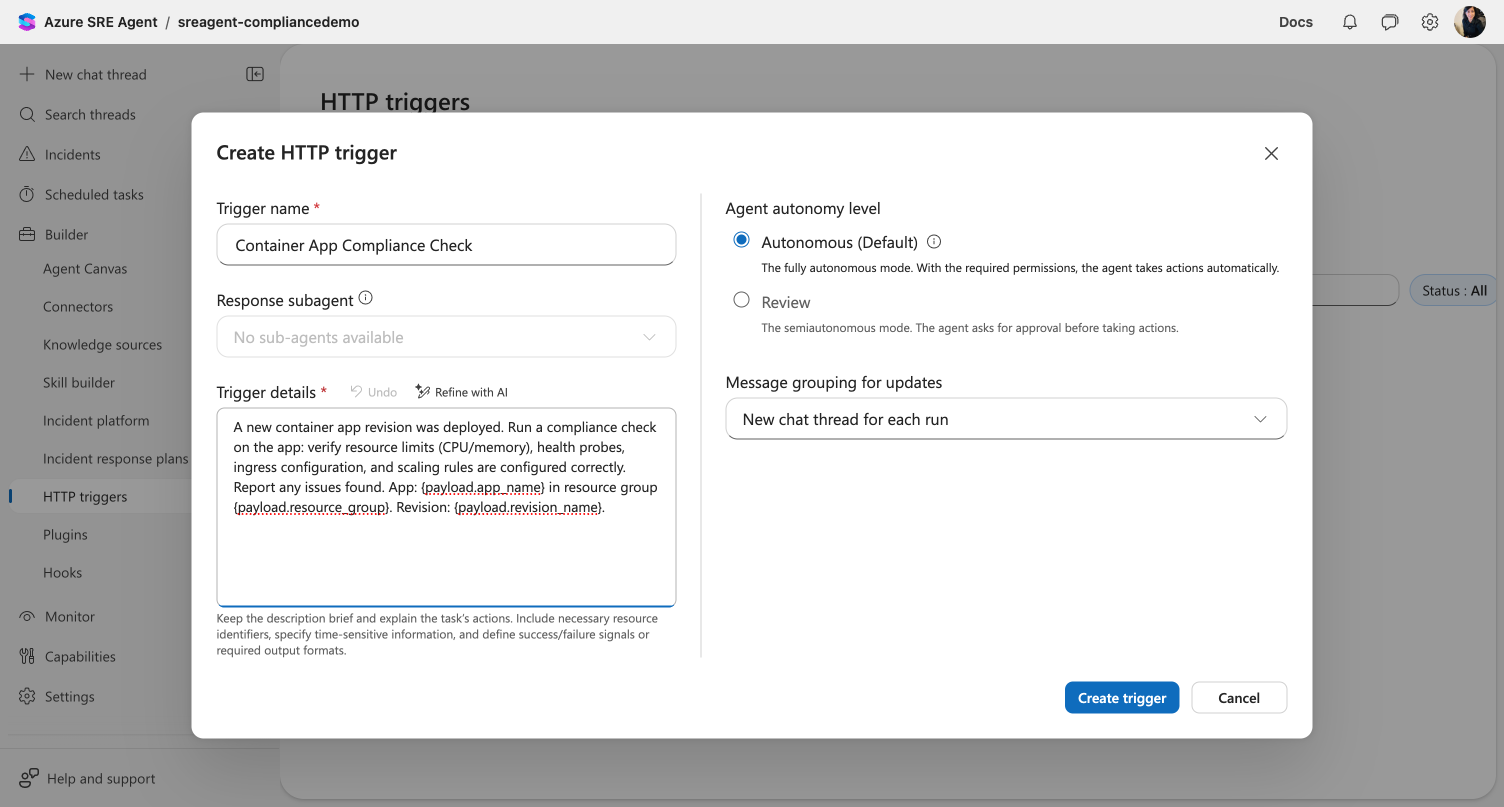
Task: Click the Incidents label in sidebar
Action: tap(73, 154)
